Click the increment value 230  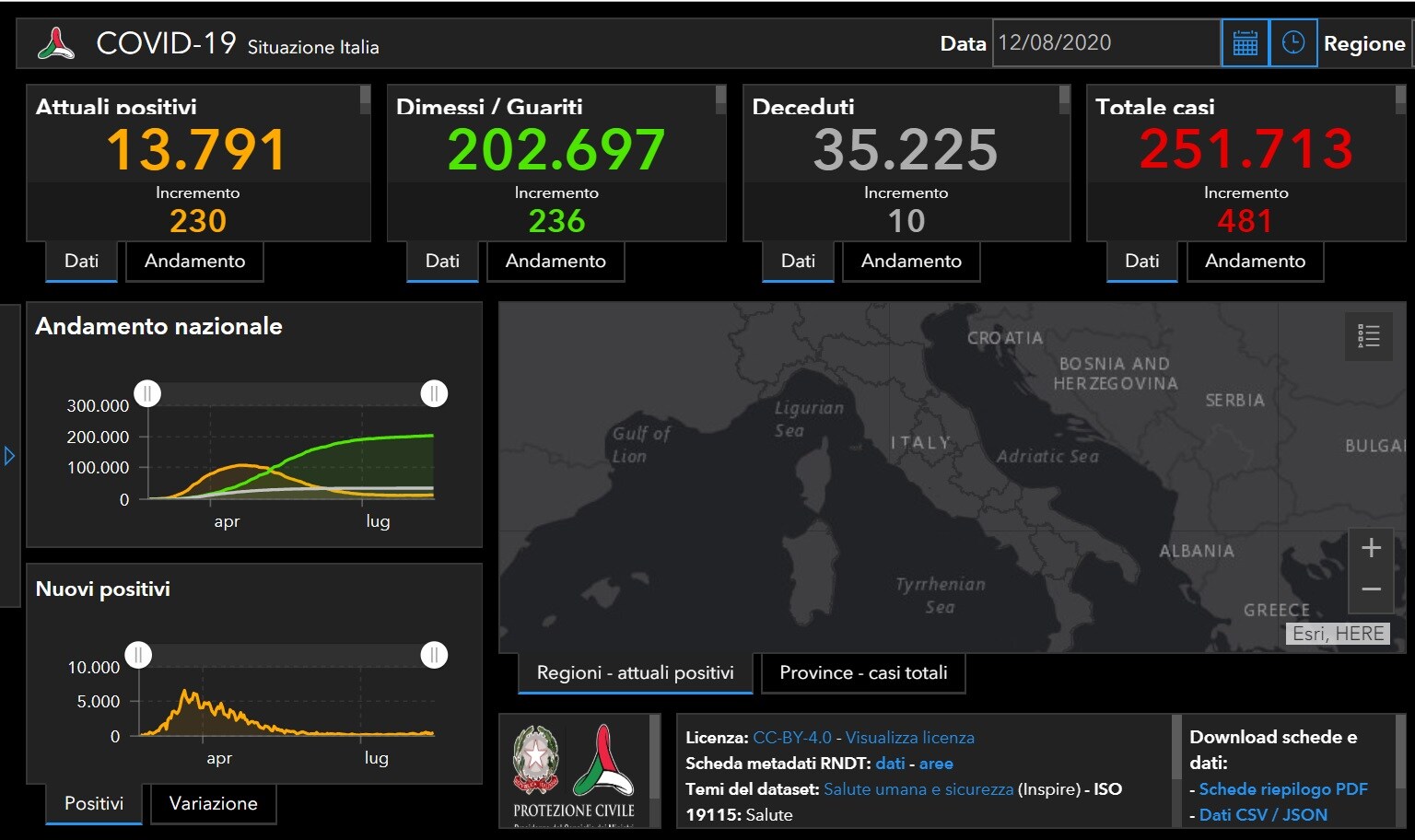point(198,221)
